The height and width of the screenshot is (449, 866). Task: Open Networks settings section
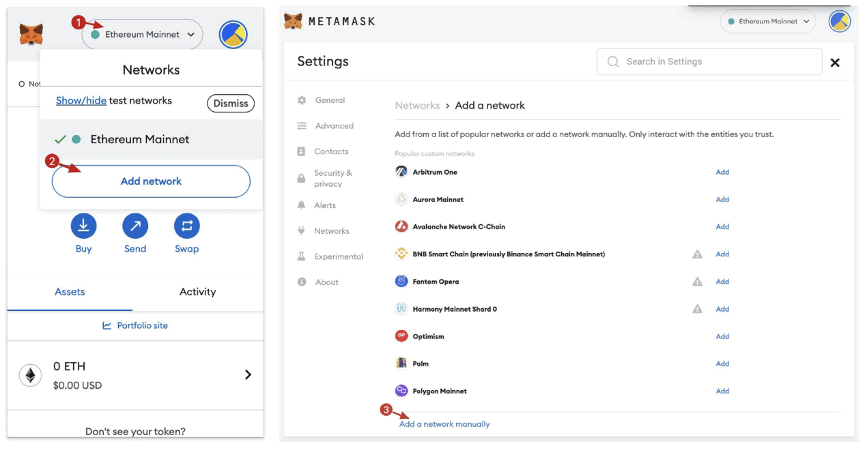point(331,231)
